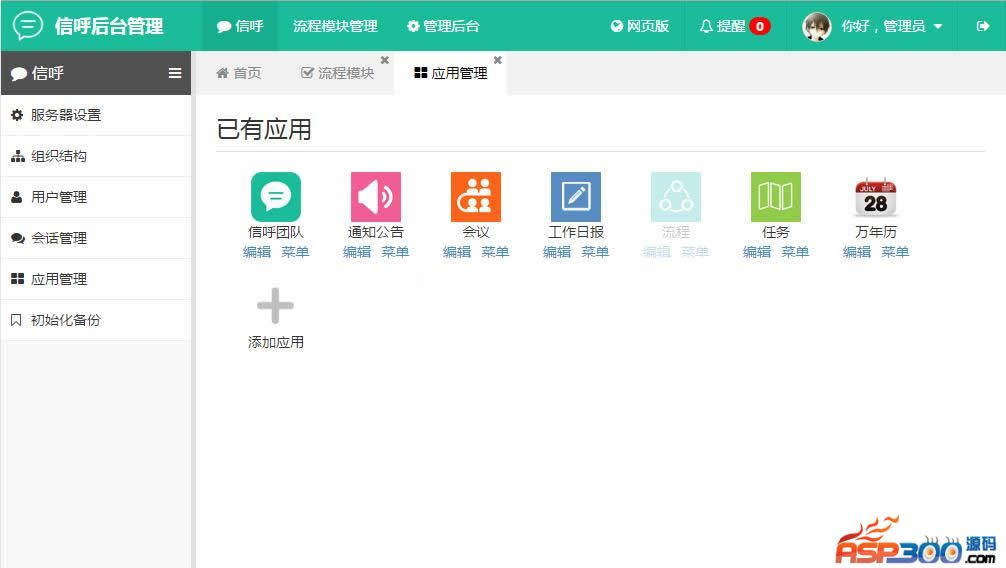Open 流程模块管理 in top navigation

[x=335, y=26]
